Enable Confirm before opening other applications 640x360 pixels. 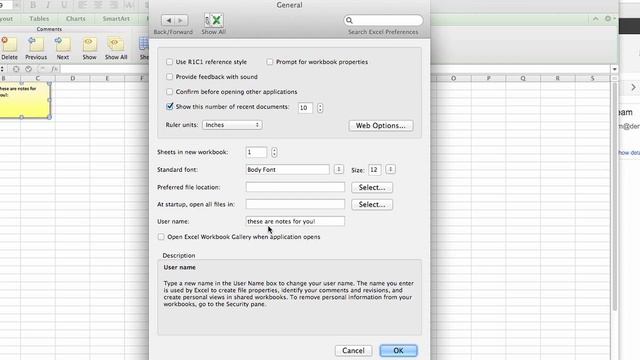[x=169, y=92]
